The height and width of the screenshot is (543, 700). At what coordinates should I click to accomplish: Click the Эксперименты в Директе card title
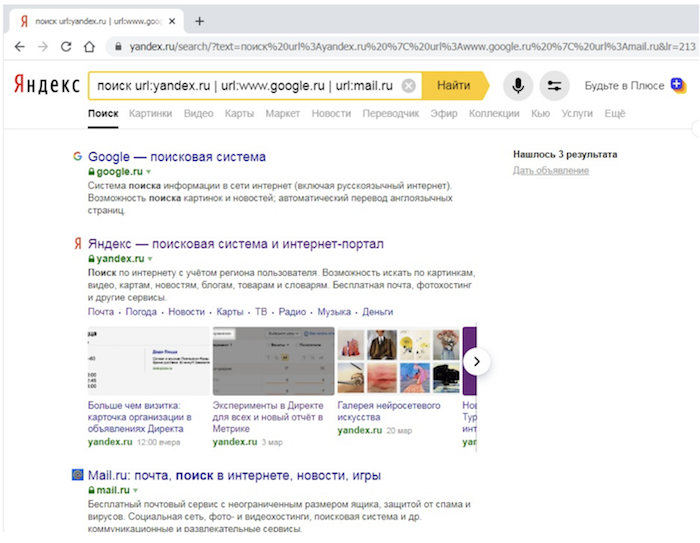coord(268,417)
